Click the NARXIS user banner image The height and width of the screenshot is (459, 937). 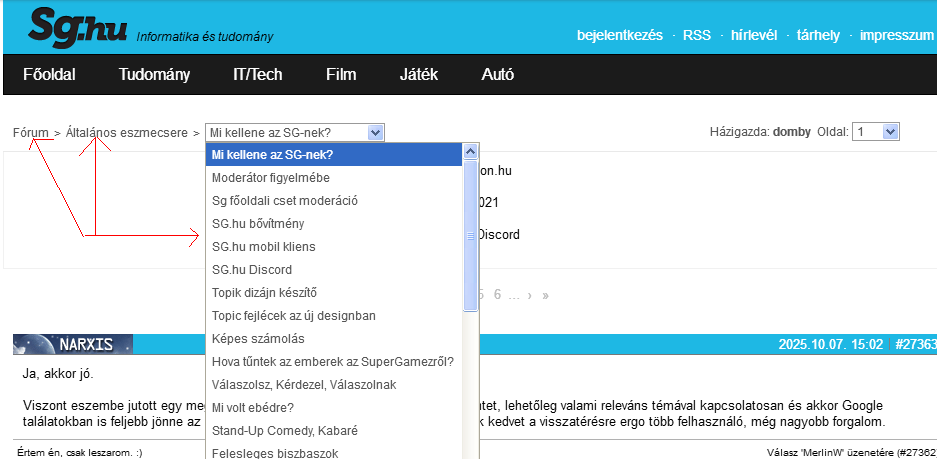coord(73,344)
